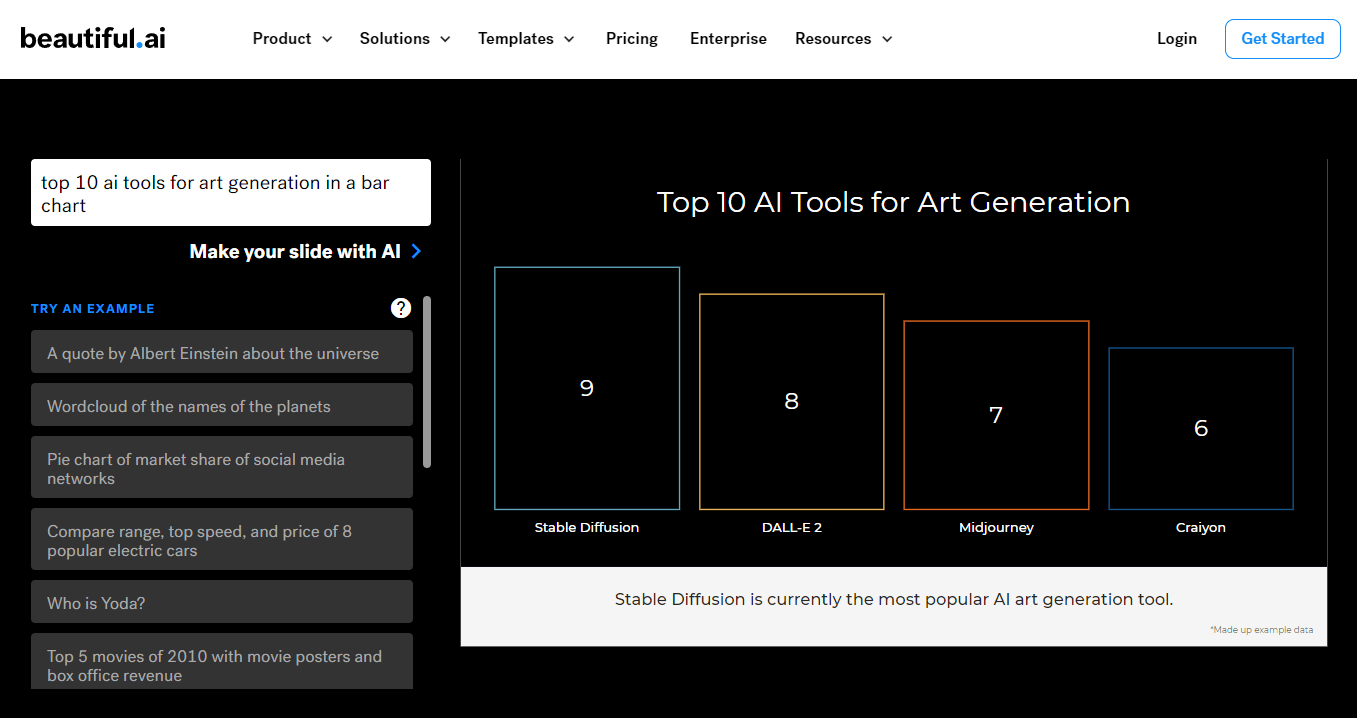Viewport: 1357px width, 718px height.
Task: Select the Wordcloud of planets example
Action: click(x=222, y=405)
